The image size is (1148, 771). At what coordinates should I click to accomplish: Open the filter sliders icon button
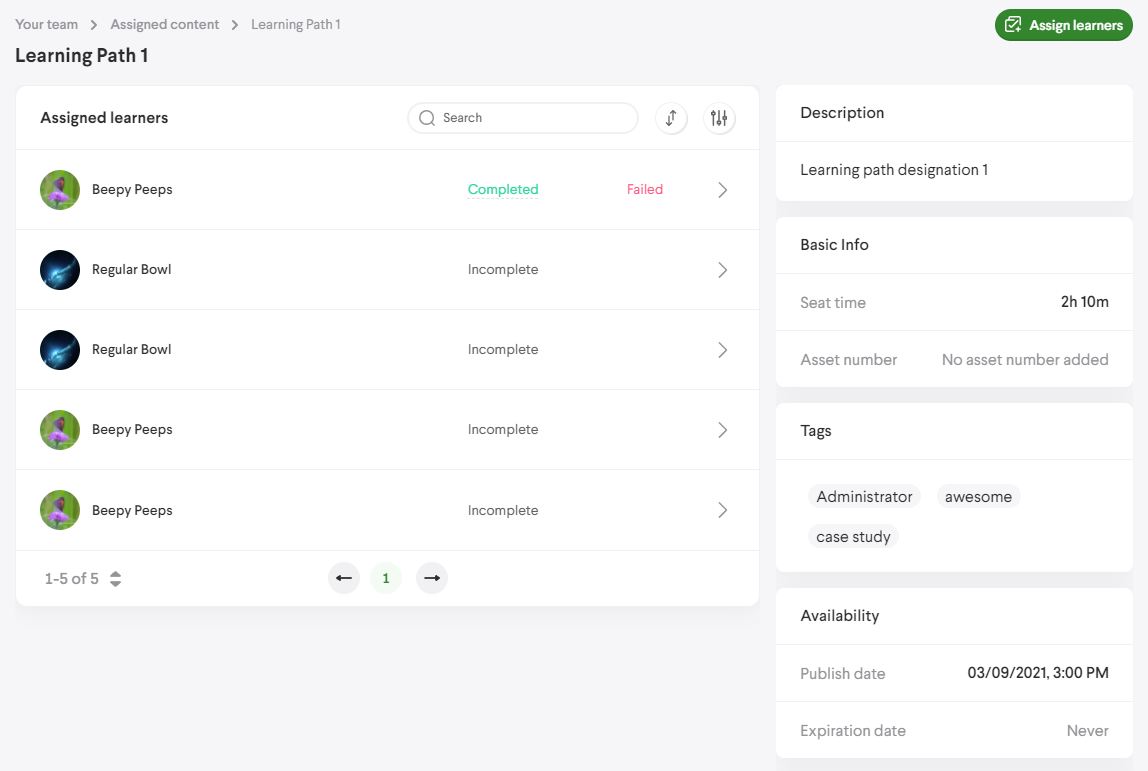[719, 118]
